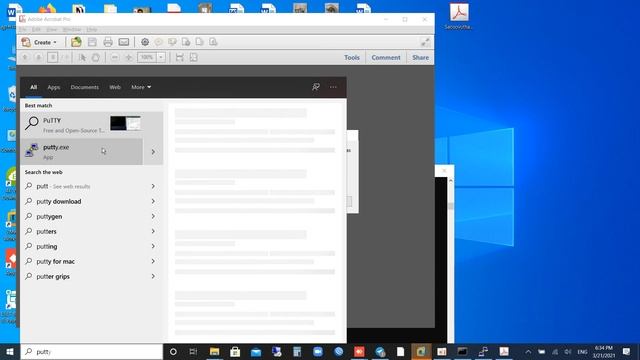Open Acrobat Edit menu
Screen dimensions: 640x360
[36, 29]
